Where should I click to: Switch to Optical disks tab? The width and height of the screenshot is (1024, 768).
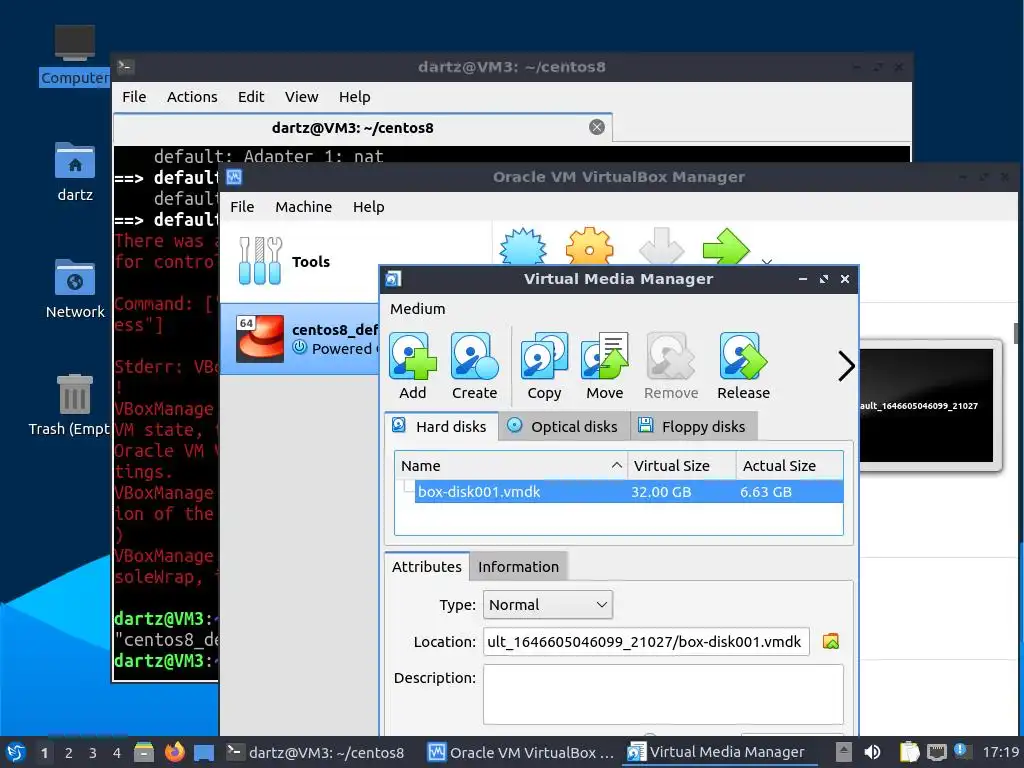[564, 426]
